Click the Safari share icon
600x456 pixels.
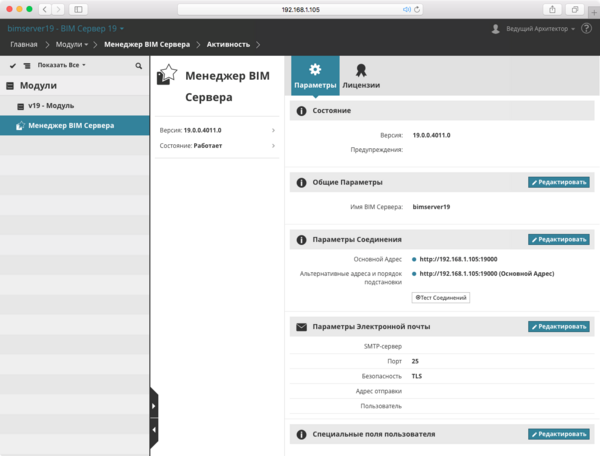[x=552, y=10]
